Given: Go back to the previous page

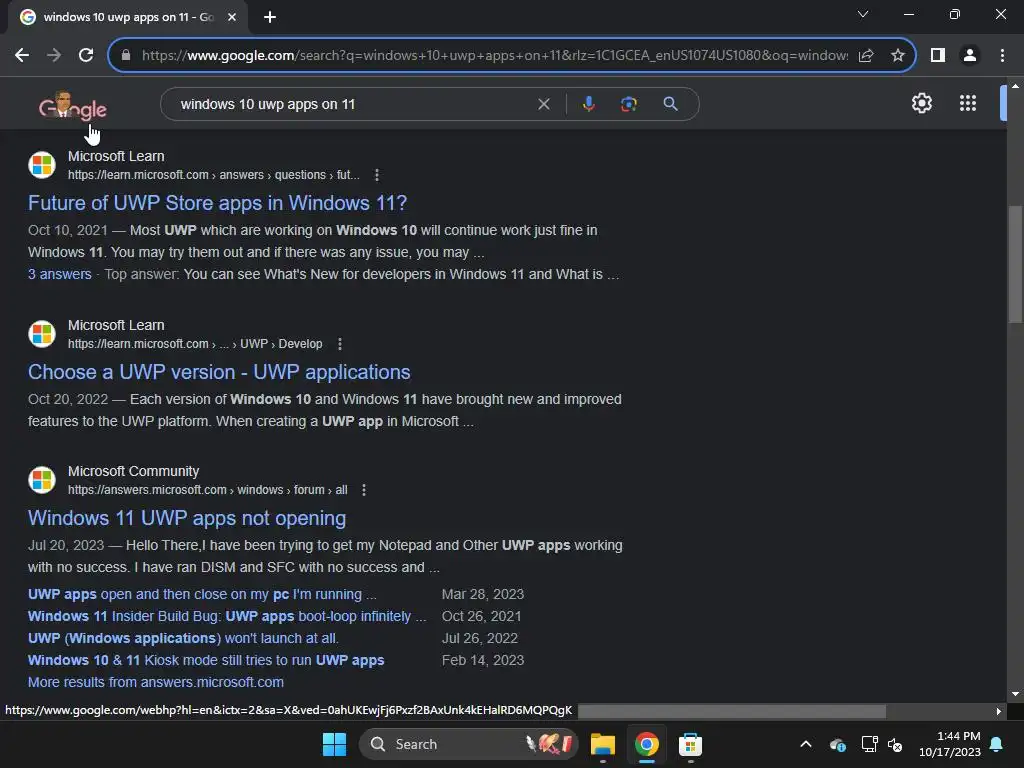Looking at the screenshot, I should (22, 56).
